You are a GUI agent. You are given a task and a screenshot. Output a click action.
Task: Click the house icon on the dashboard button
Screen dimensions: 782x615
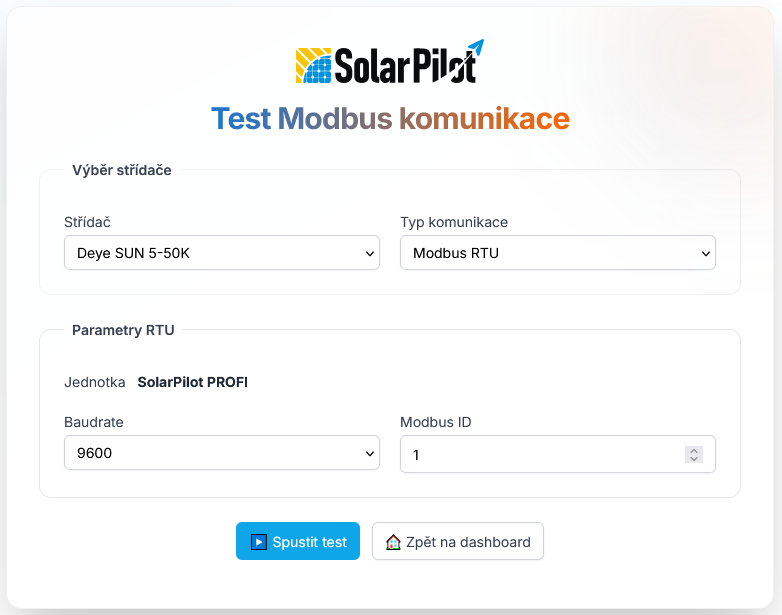(x=393, y=542)
